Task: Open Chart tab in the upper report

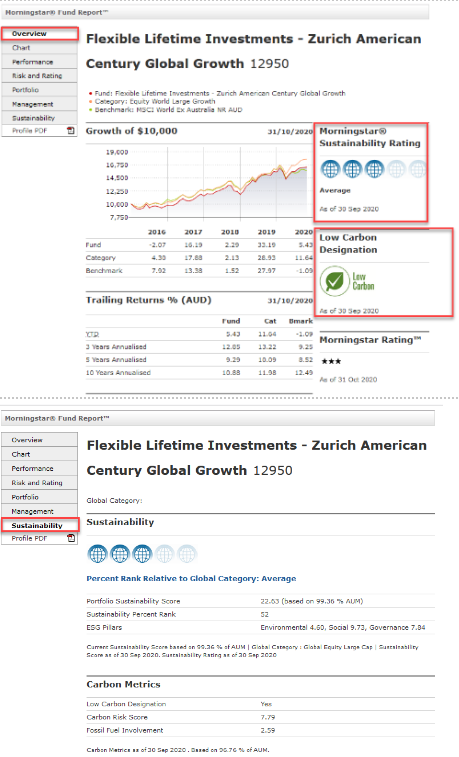Action: pos(39,48)
